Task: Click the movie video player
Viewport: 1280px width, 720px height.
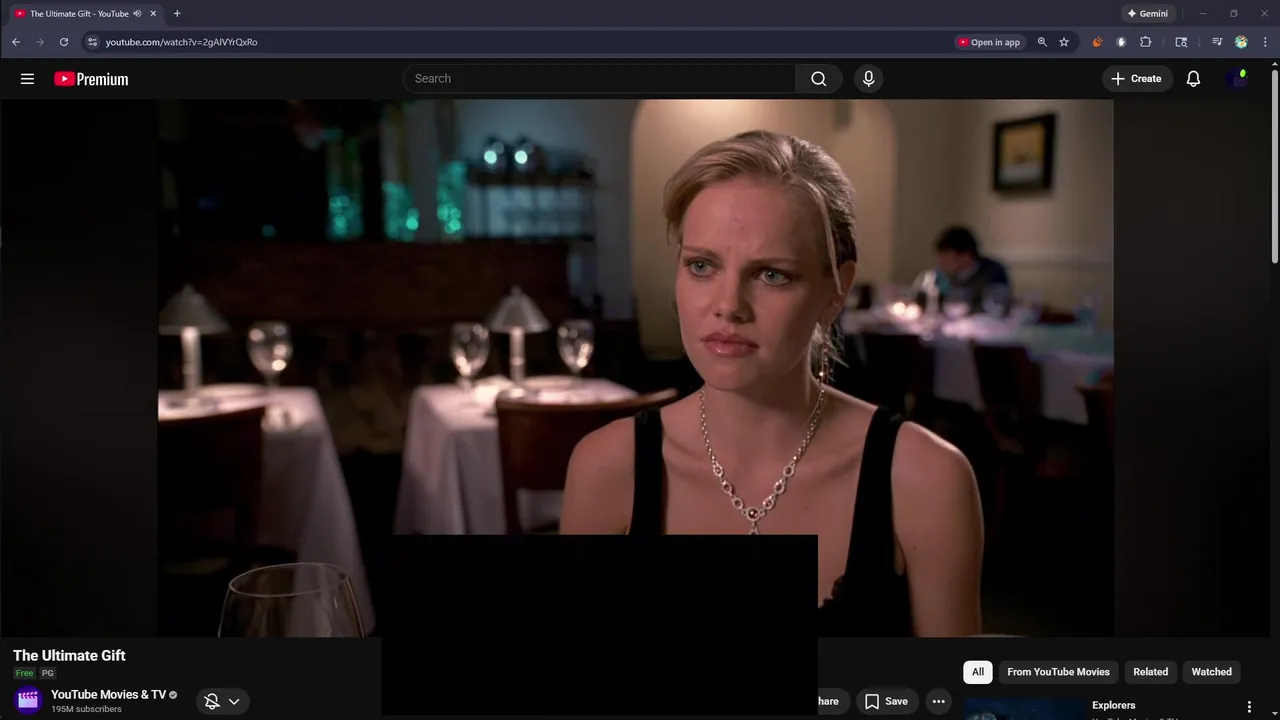Action: point(635,368)
